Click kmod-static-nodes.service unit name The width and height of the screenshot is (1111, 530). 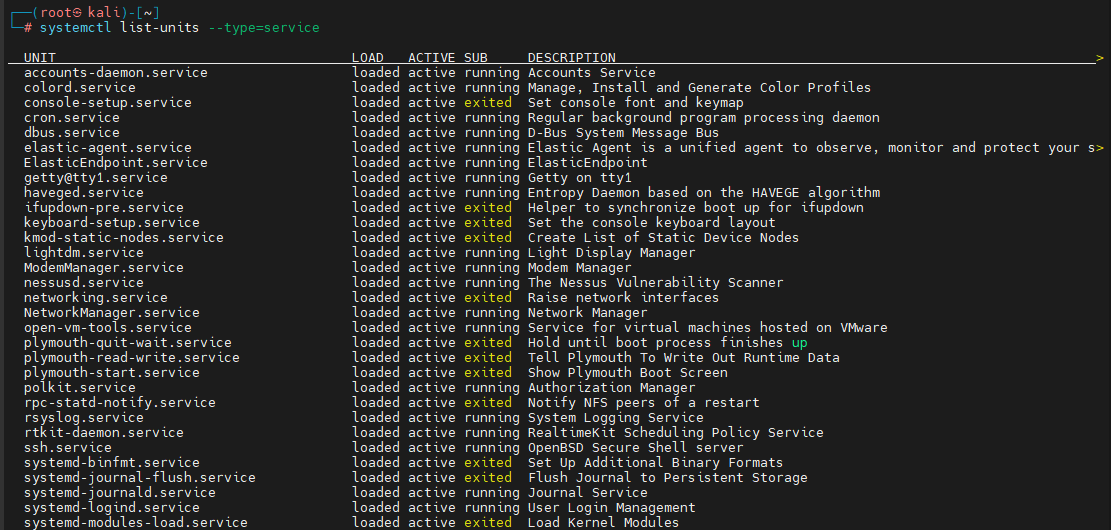pyautogui.click(x=123, y=237)
